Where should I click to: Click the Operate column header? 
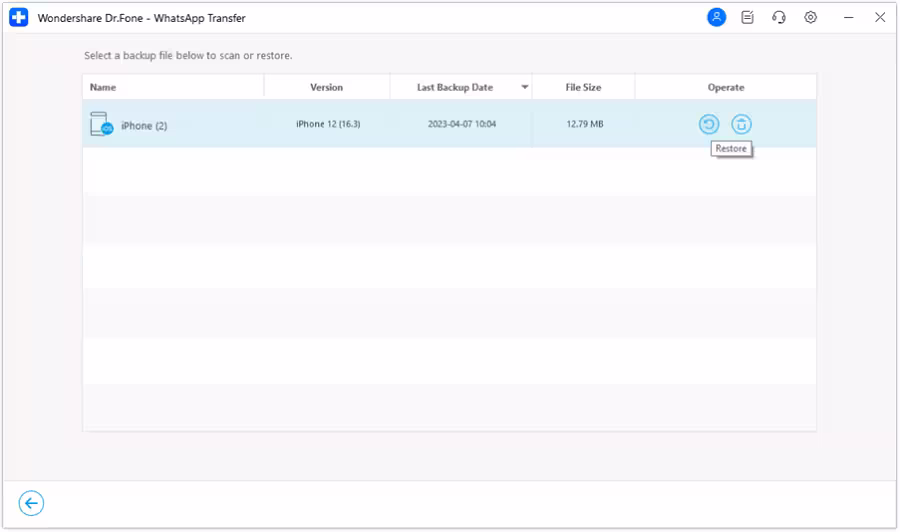[726, 87]
